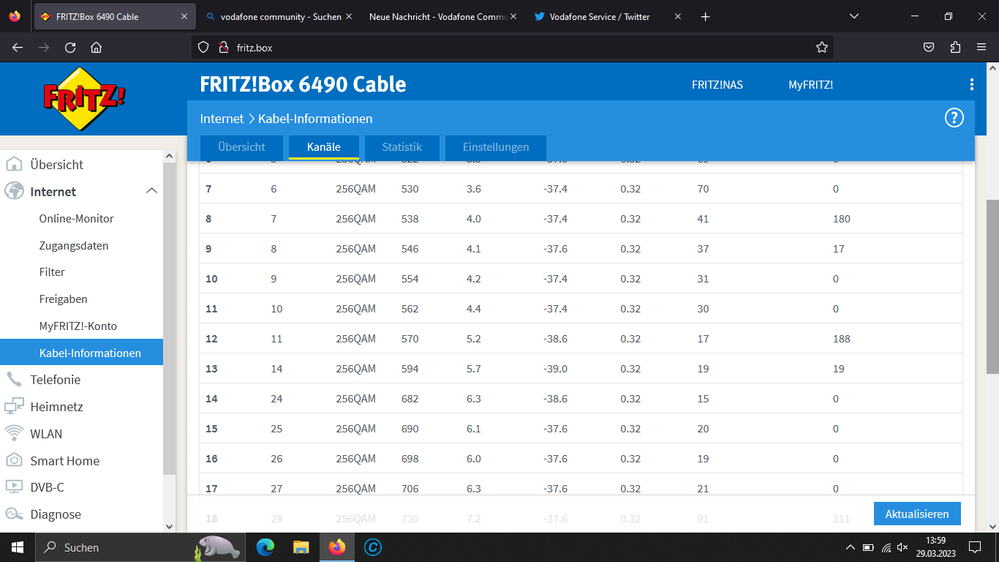
Task: Open the list all tabs chevron
Action: (x=854, y=17)
